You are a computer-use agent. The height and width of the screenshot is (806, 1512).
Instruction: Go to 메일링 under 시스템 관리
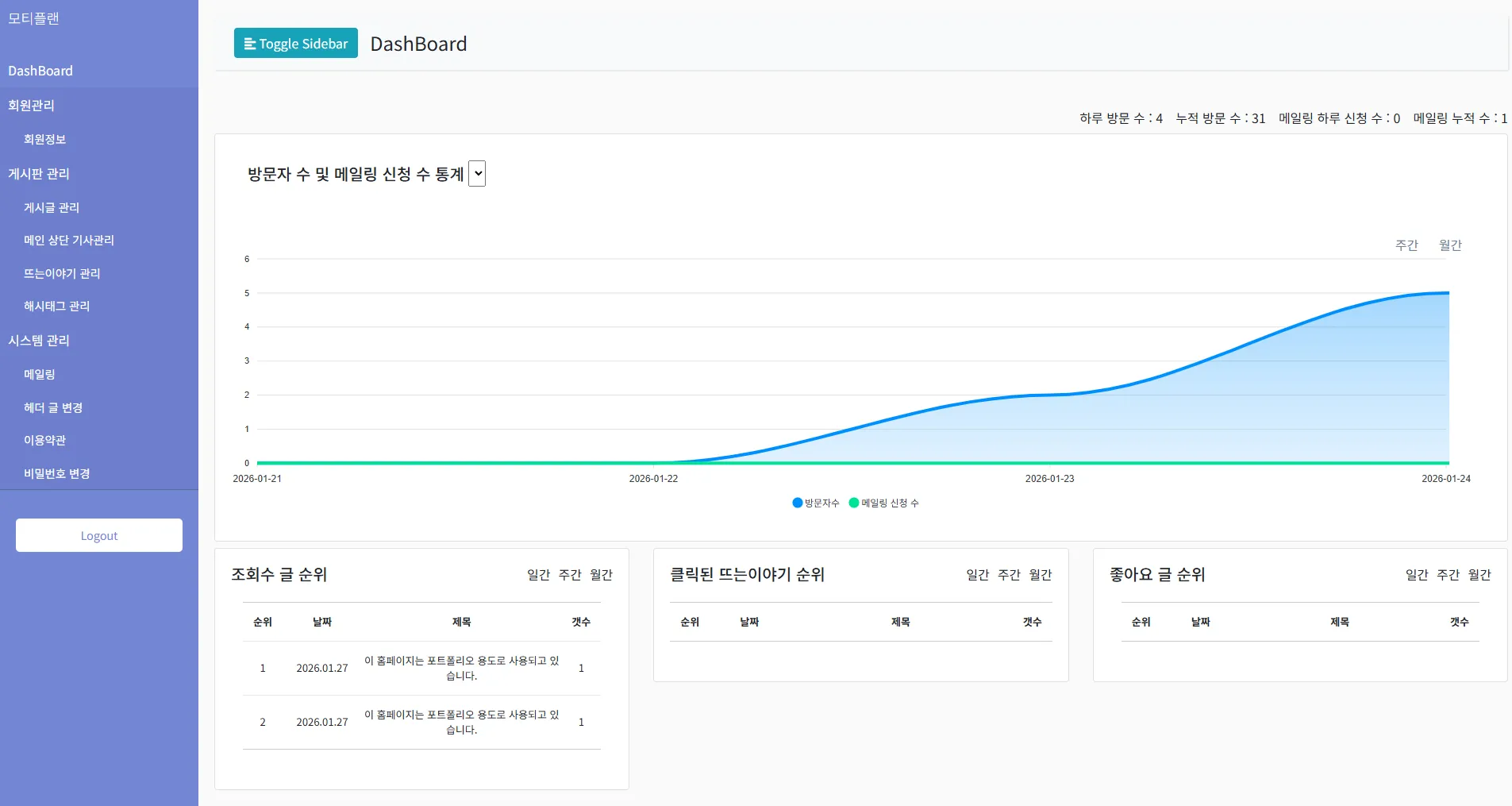point(40,374)
